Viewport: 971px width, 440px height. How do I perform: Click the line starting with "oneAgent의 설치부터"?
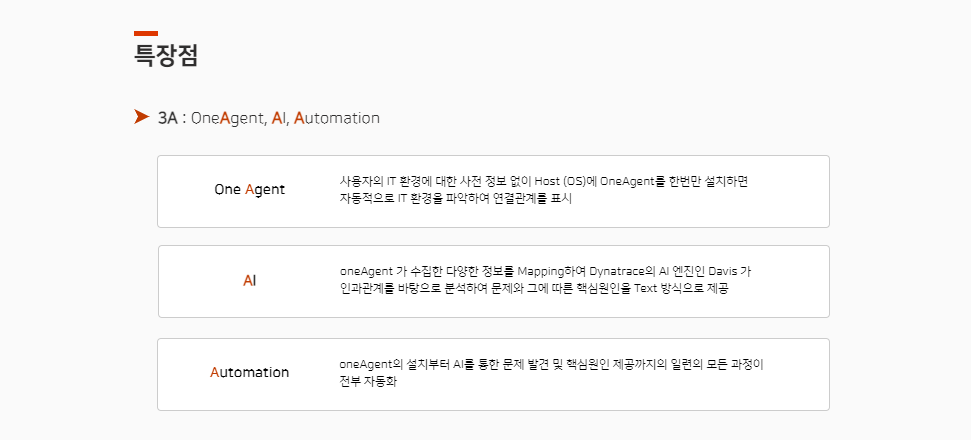551,364
